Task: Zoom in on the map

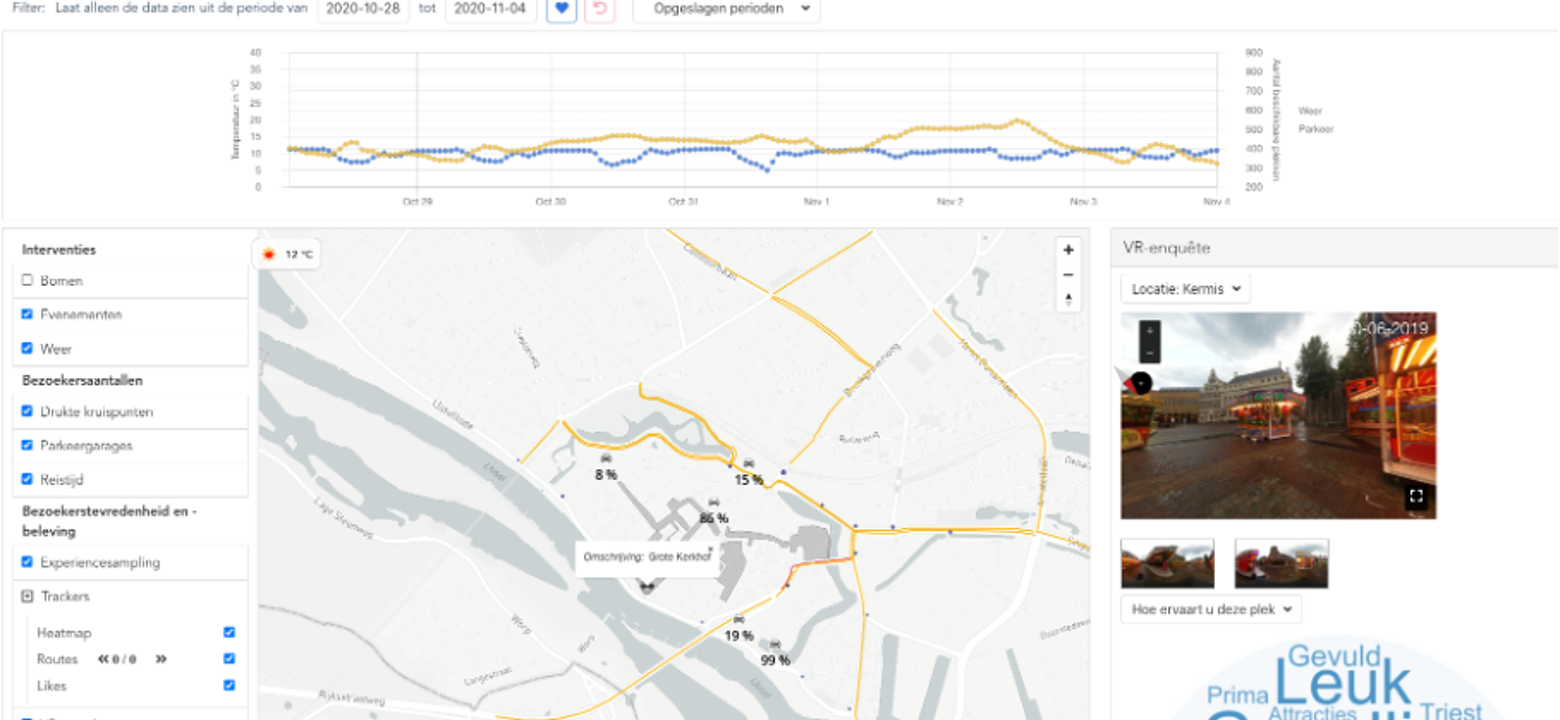Action: pyautogui.click(x=1068, y=250)
